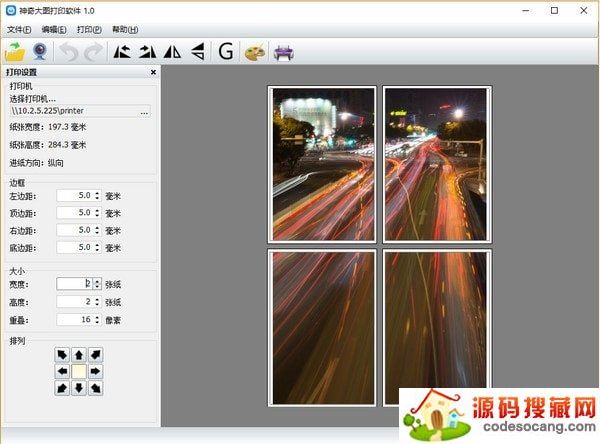Viewport: 600px width, 444px height.
Task: Click the undo arrow in toolbar
Action: (x=69, y=51)
